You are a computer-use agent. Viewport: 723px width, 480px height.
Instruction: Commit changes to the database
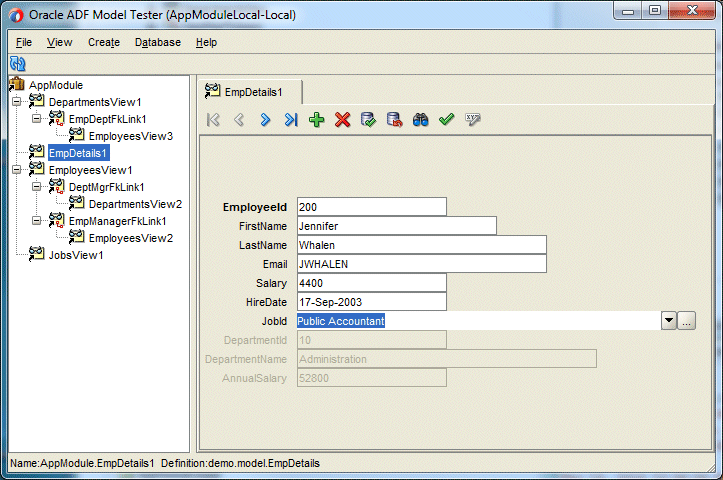368,120
